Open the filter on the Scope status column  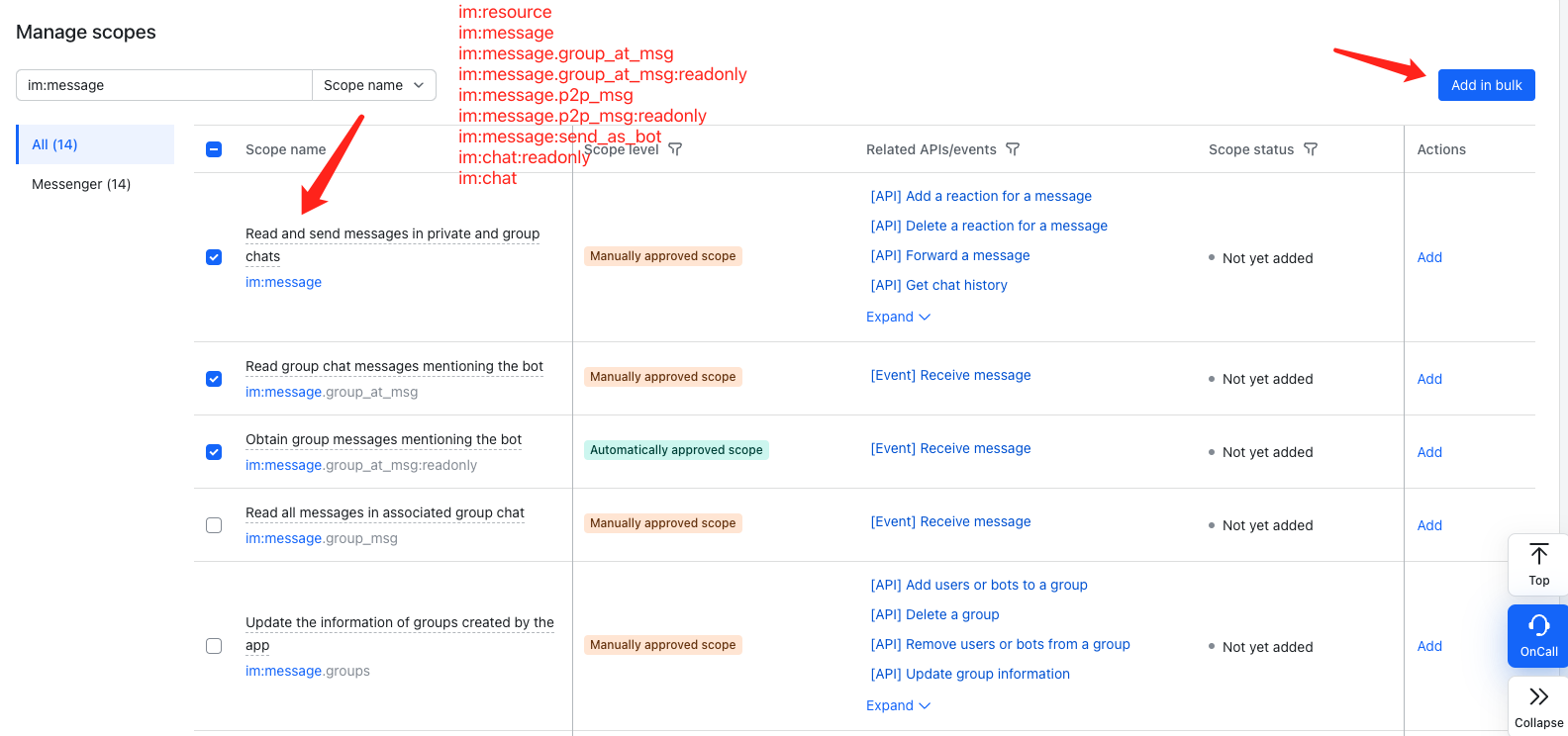1311,148
